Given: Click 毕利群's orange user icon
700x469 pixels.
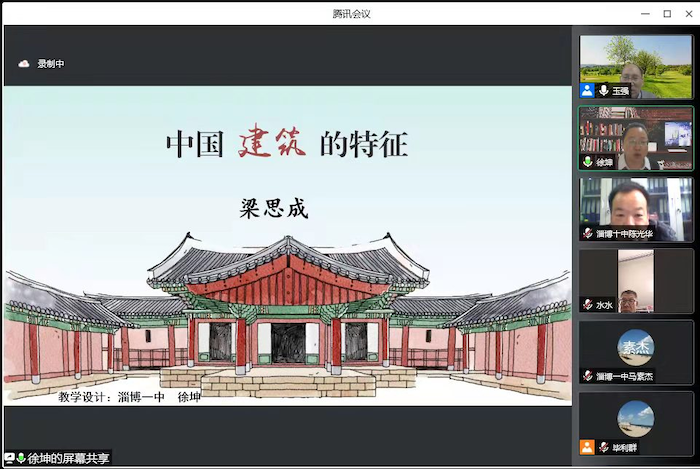Looking at the screenshot, I should 587,447.
